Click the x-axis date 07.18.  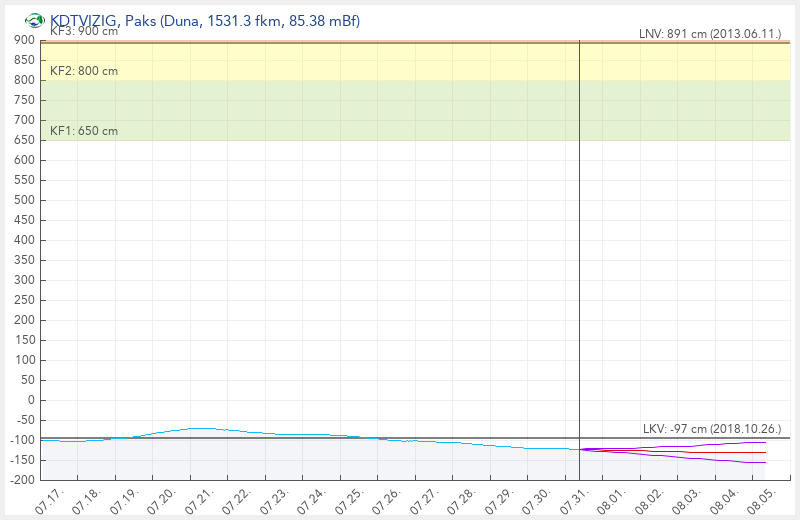[87, 500]
